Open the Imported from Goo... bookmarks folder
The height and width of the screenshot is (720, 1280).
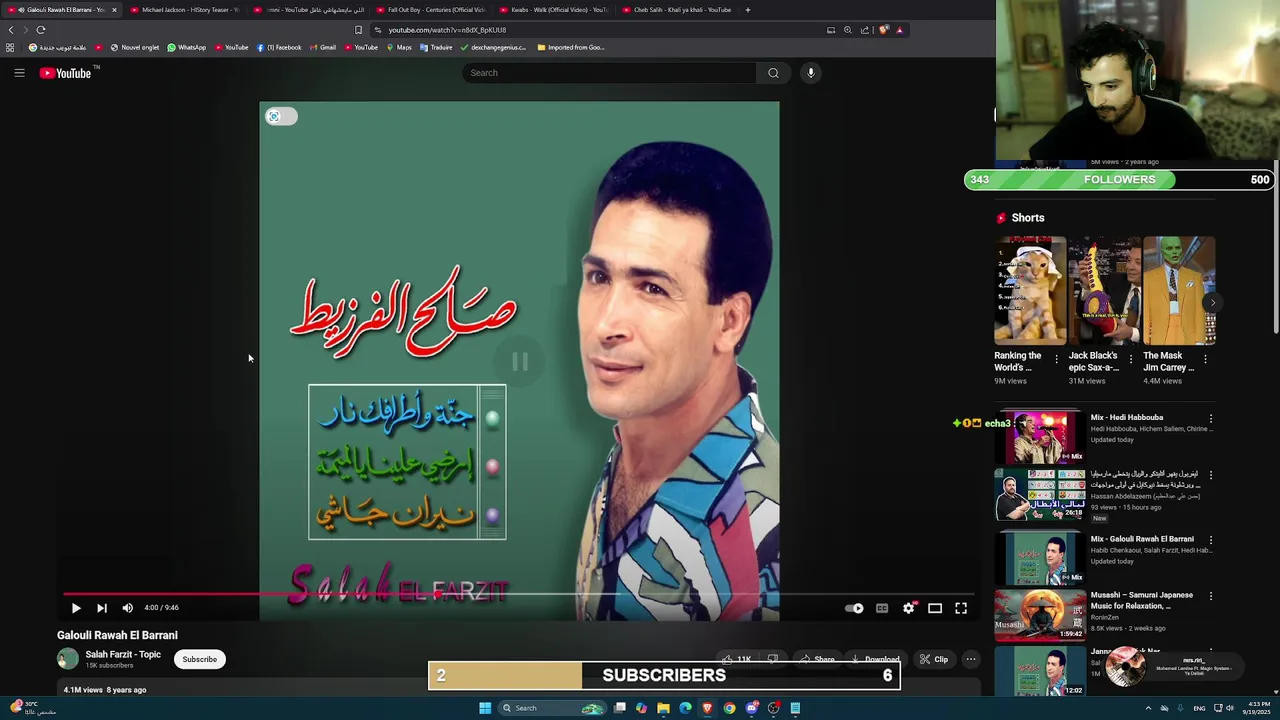(x=571, y=47)
